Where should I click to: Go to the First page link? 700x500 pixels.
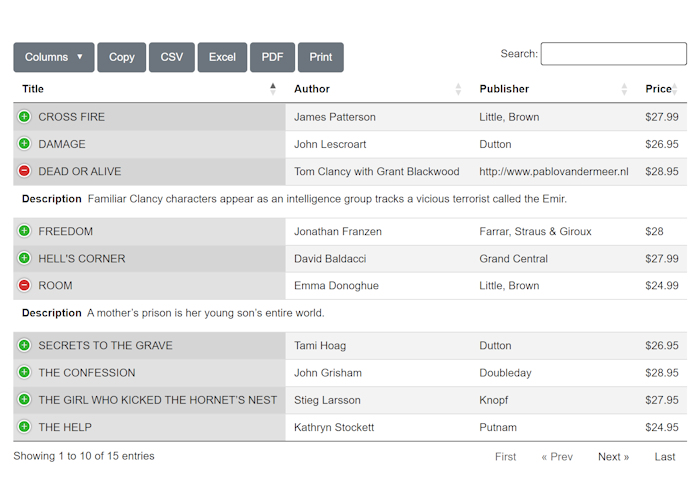tap(505, 457)
